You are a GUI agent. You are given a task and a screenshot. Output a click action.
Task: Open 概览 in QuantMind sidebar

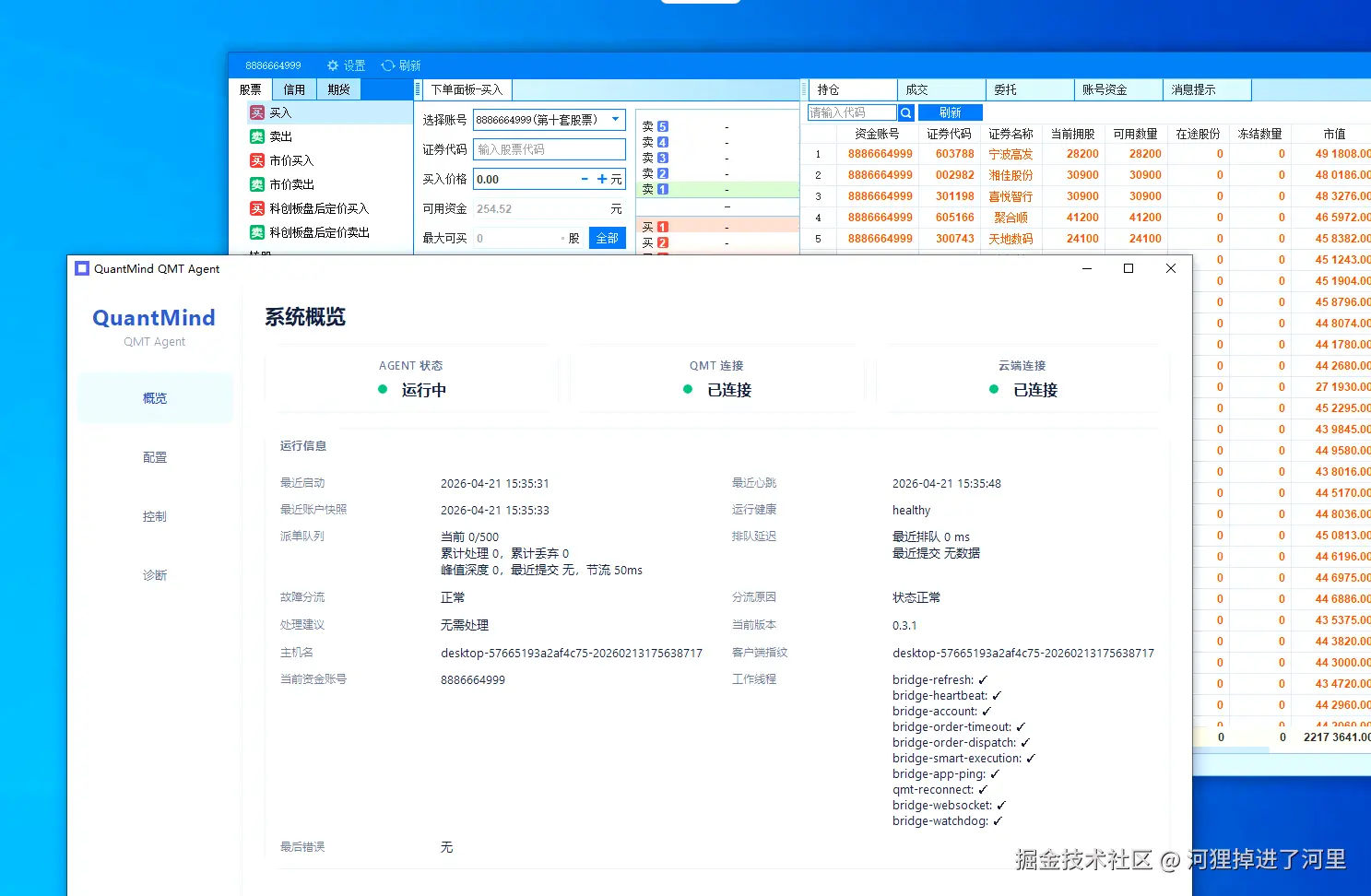(x=155, y=398)
